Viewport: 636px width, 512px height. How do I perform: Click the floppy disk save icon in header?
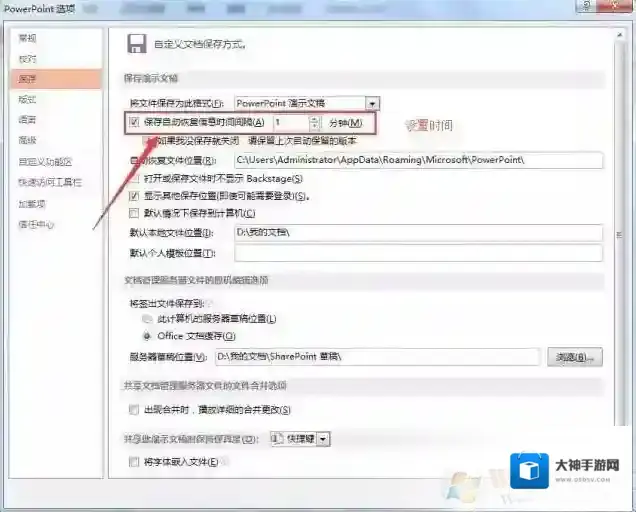pyautogui.click(x=137, y=44)
